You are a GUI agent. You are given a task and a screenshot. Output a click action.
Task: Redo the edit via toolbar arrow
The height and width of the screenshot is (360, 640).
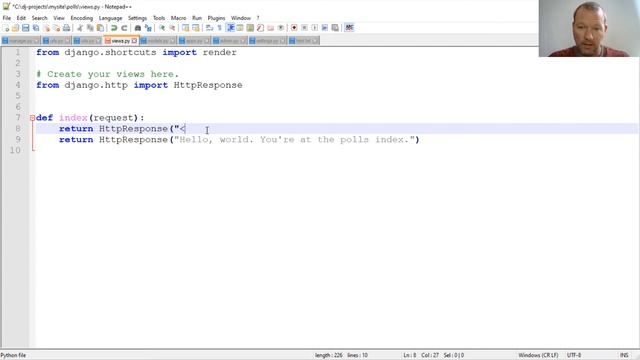[x=124, y=28]
